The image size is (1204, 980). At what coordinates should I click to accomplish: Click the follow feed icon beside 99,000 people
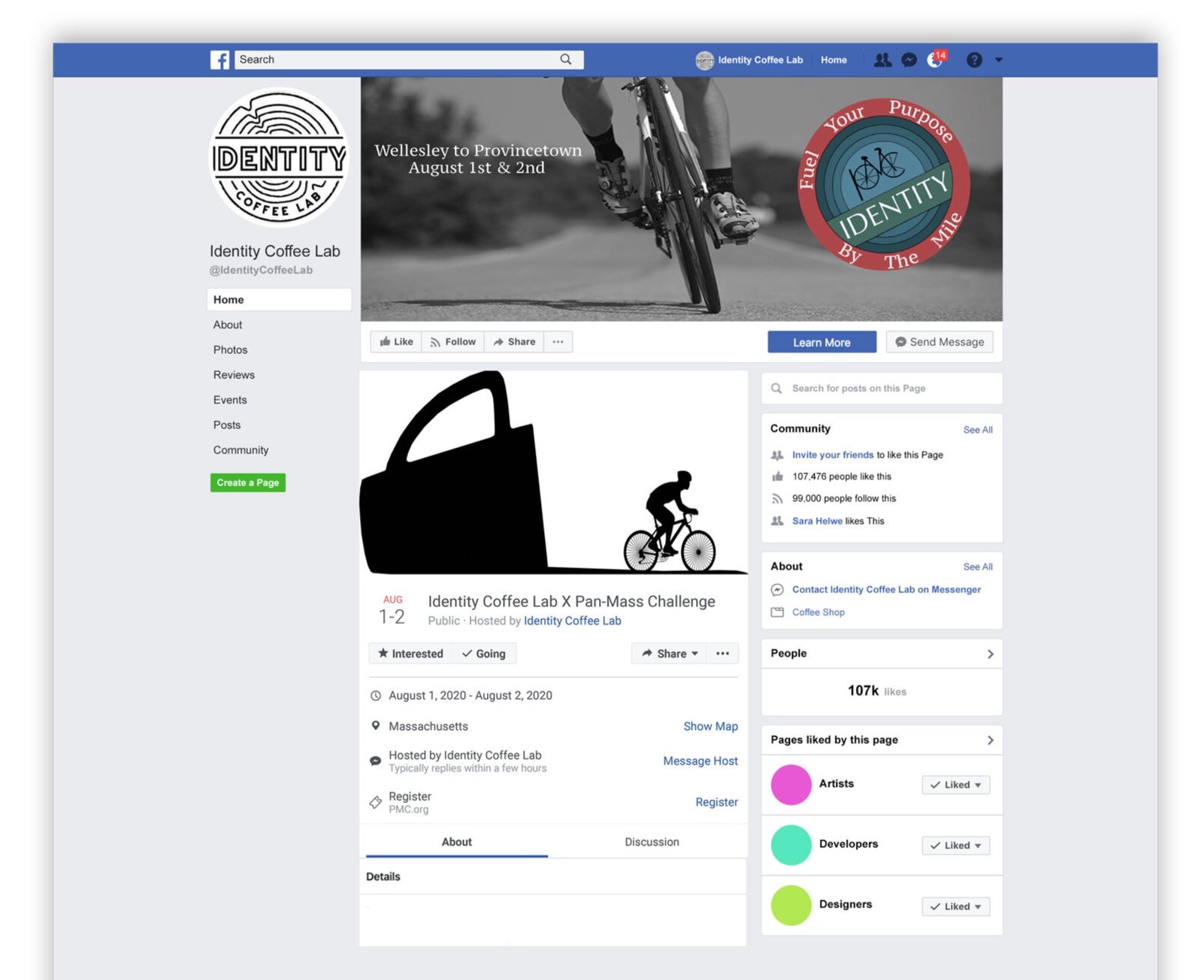tap(777, 499)
